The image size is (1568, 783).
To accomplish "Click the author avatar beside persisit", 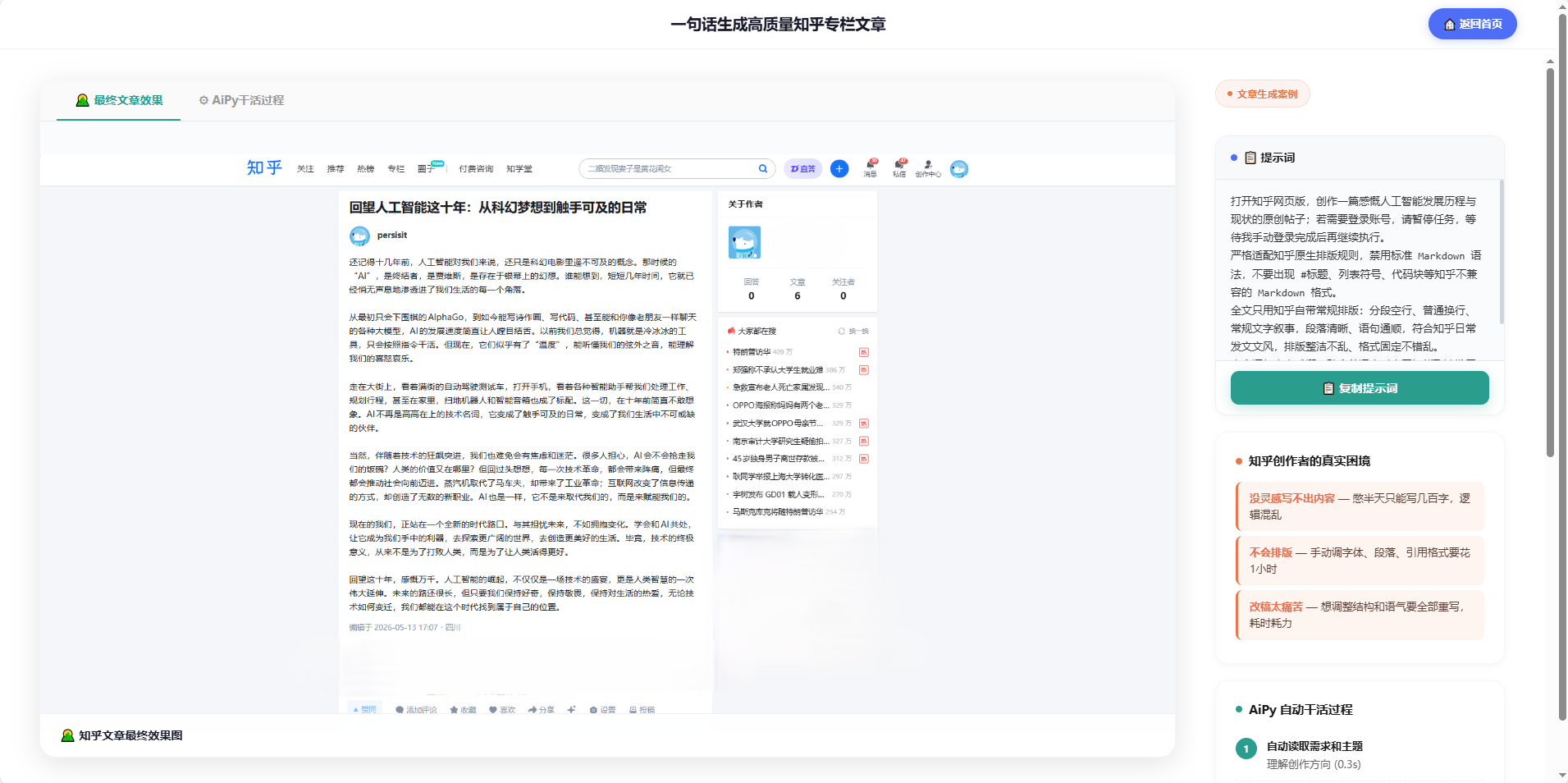I will (359, 236).
